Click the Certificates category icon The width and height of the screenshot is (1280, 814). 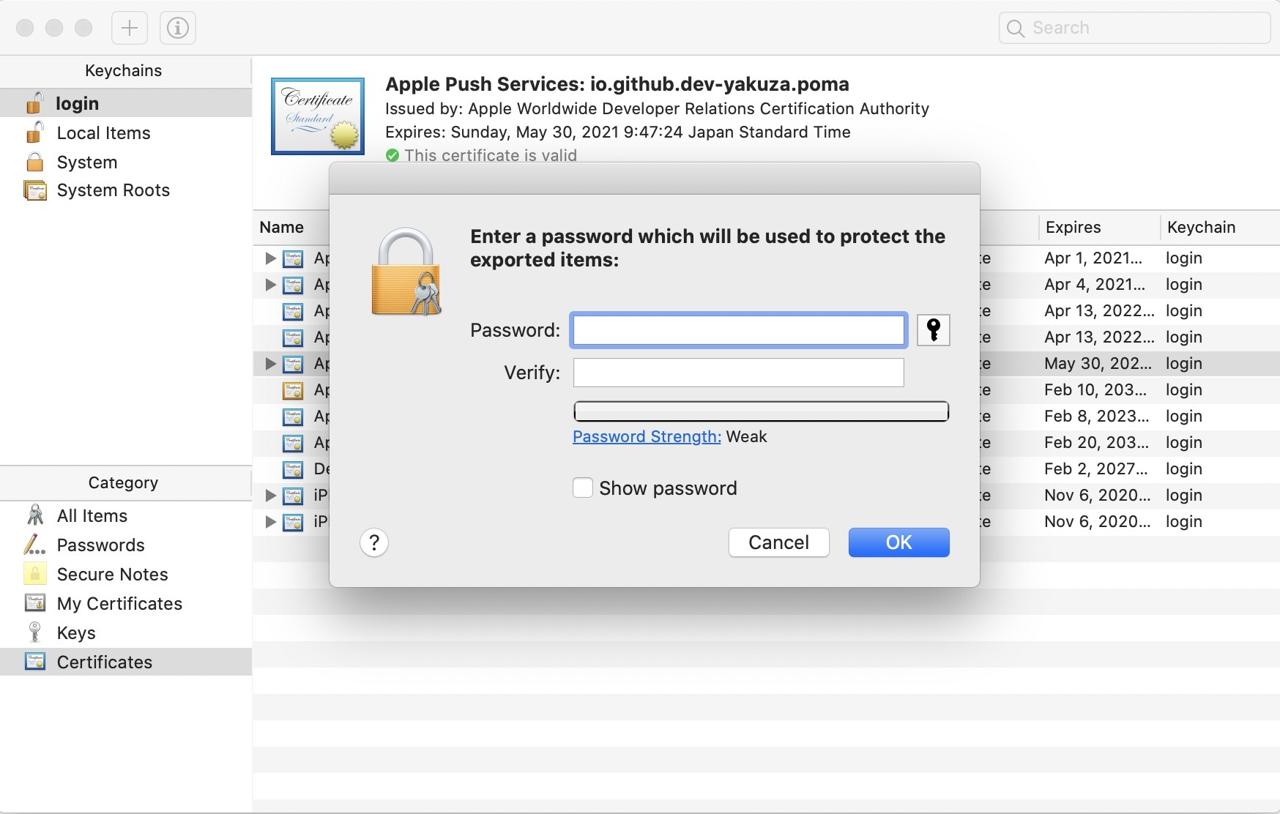(35, 661)
